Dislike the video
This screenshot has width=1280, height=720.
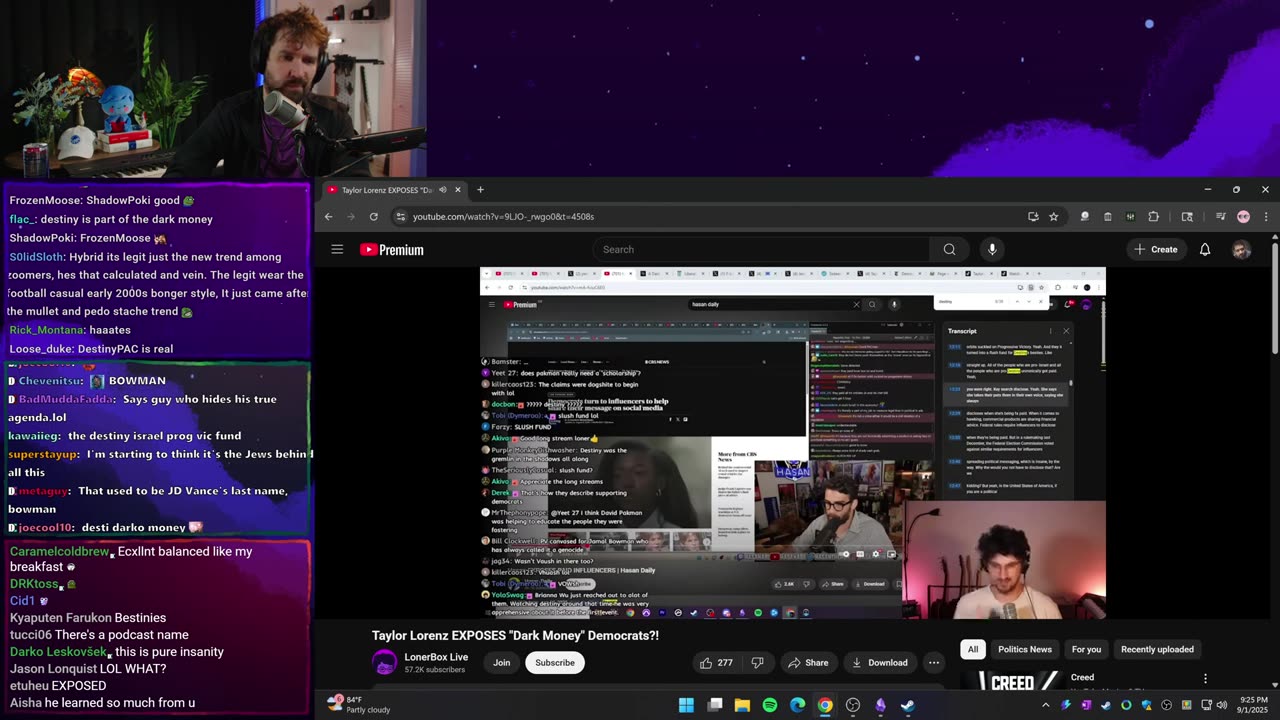[757, 662]
